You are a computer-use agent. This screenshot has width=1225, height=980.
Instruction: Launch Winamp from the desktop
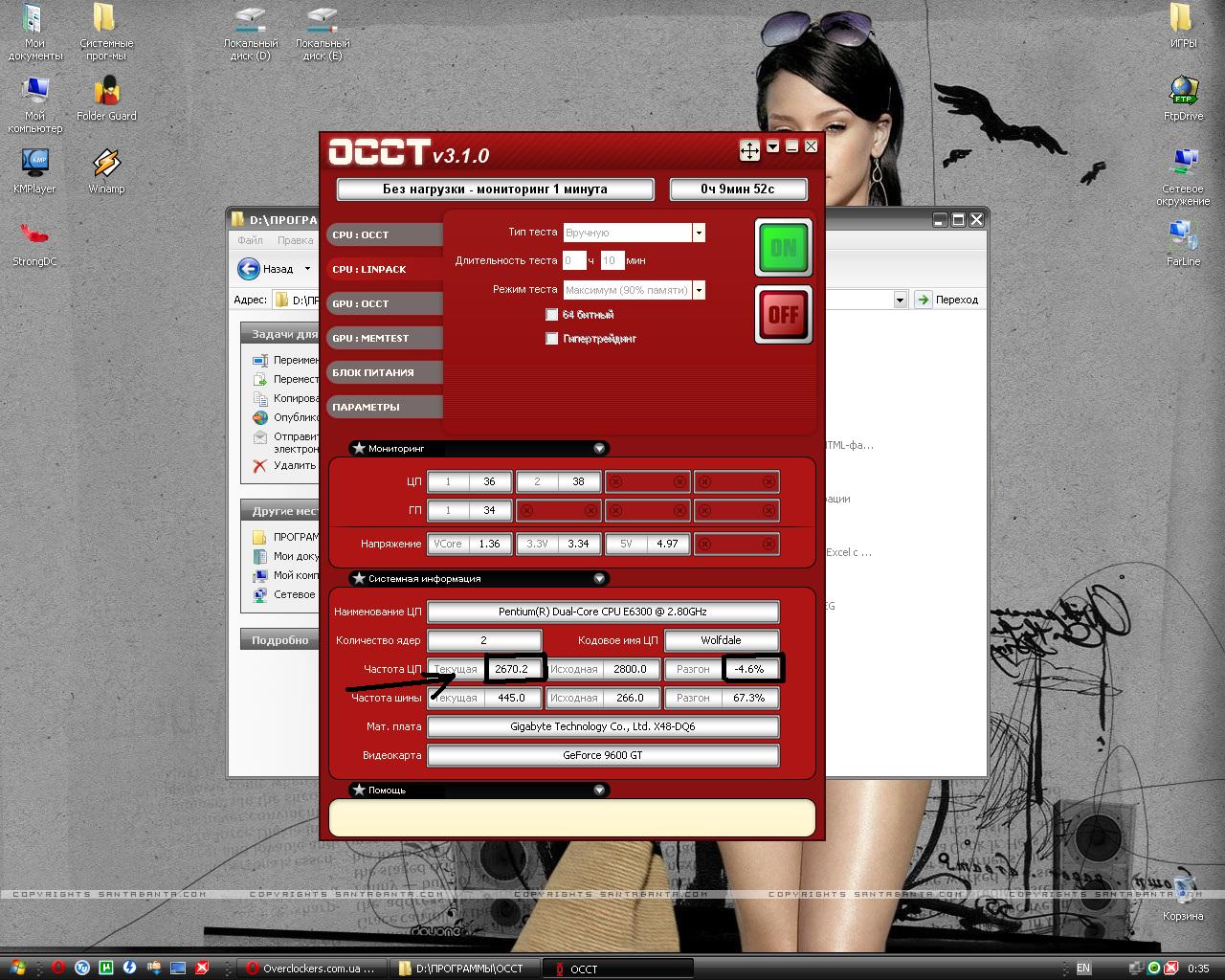coord(106,171)
